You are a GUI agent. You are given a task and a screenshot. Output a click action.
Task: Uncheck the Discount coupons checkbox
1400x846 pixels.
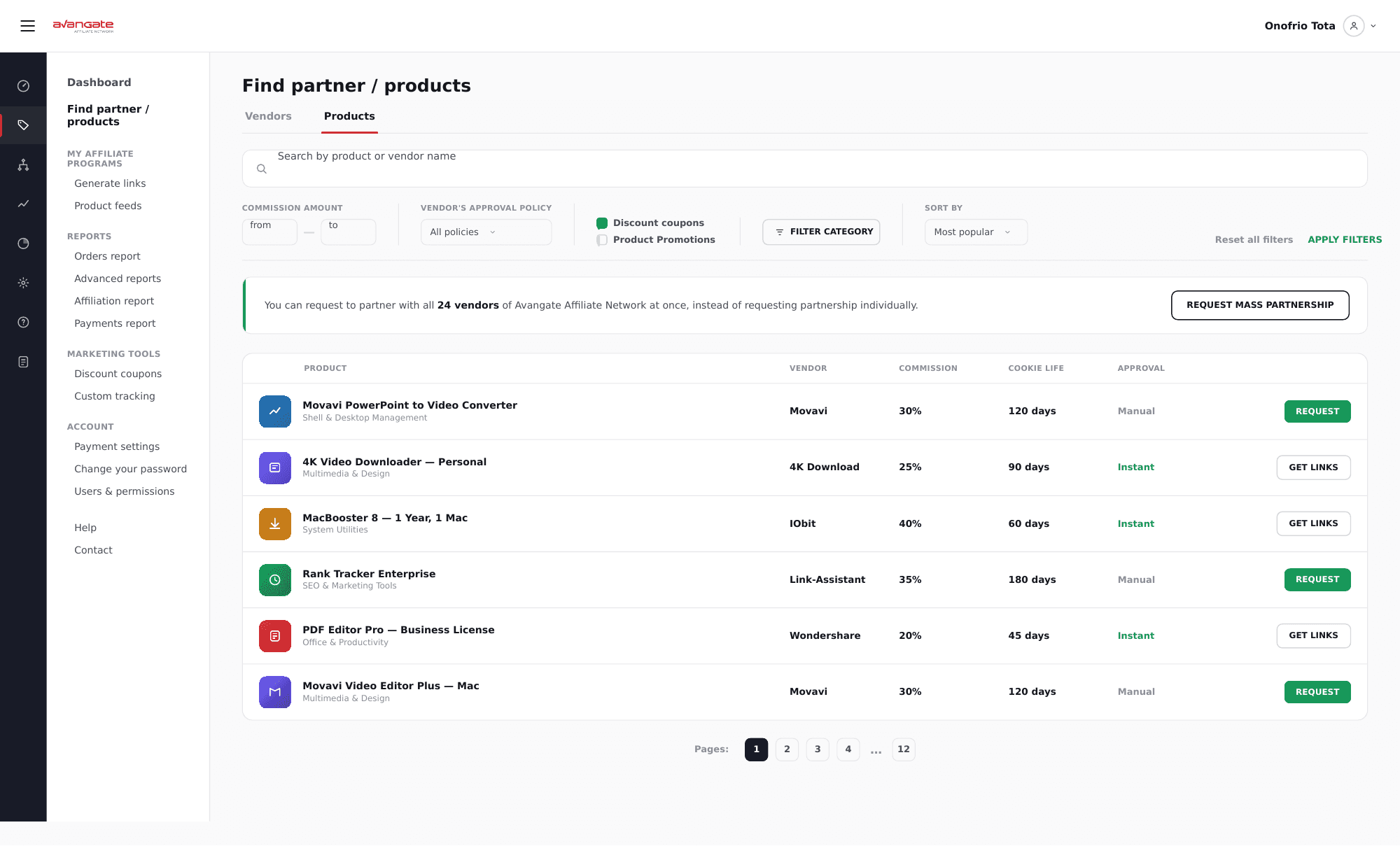tap(602, 223)
